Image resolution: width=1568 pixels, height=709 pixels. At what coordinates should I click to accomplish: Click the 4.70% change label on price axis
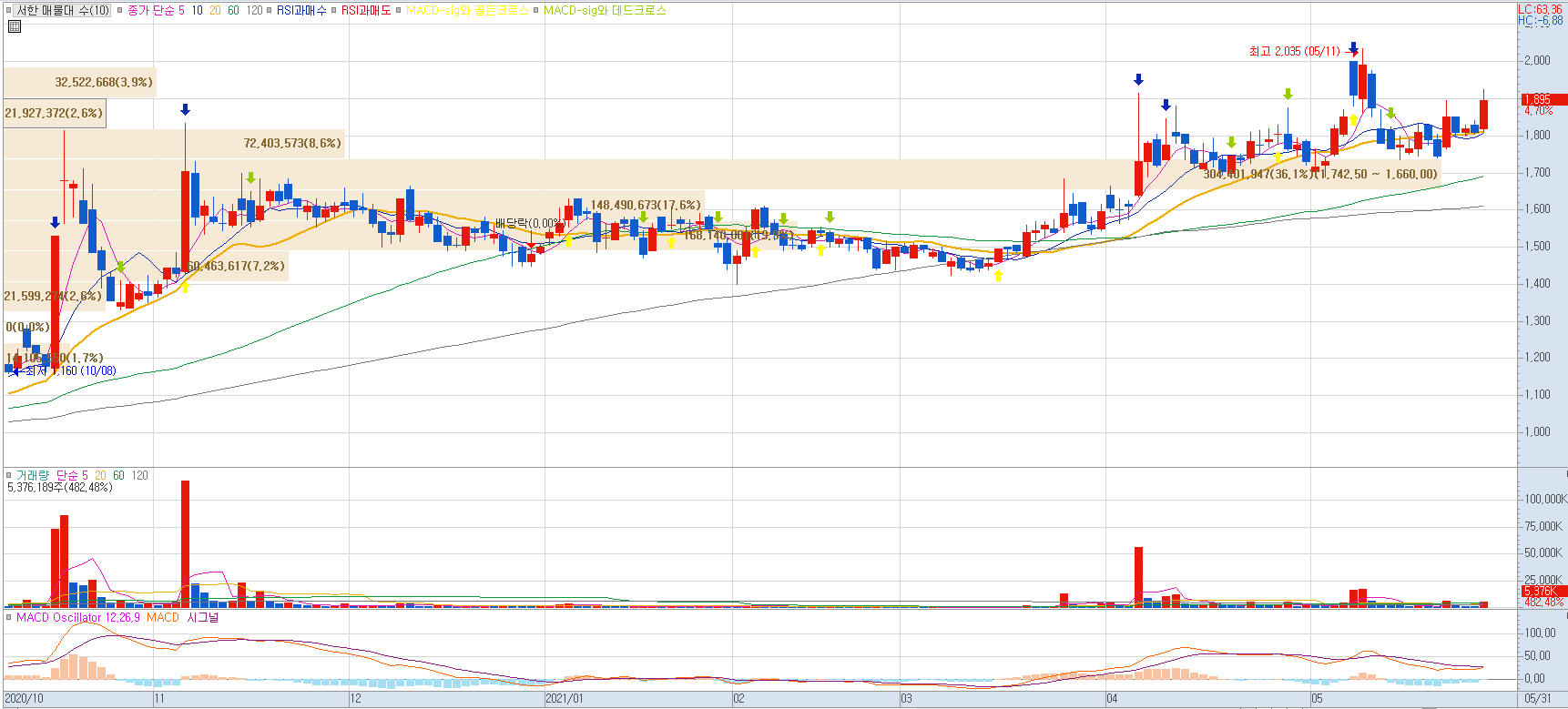pos(1538,110)
